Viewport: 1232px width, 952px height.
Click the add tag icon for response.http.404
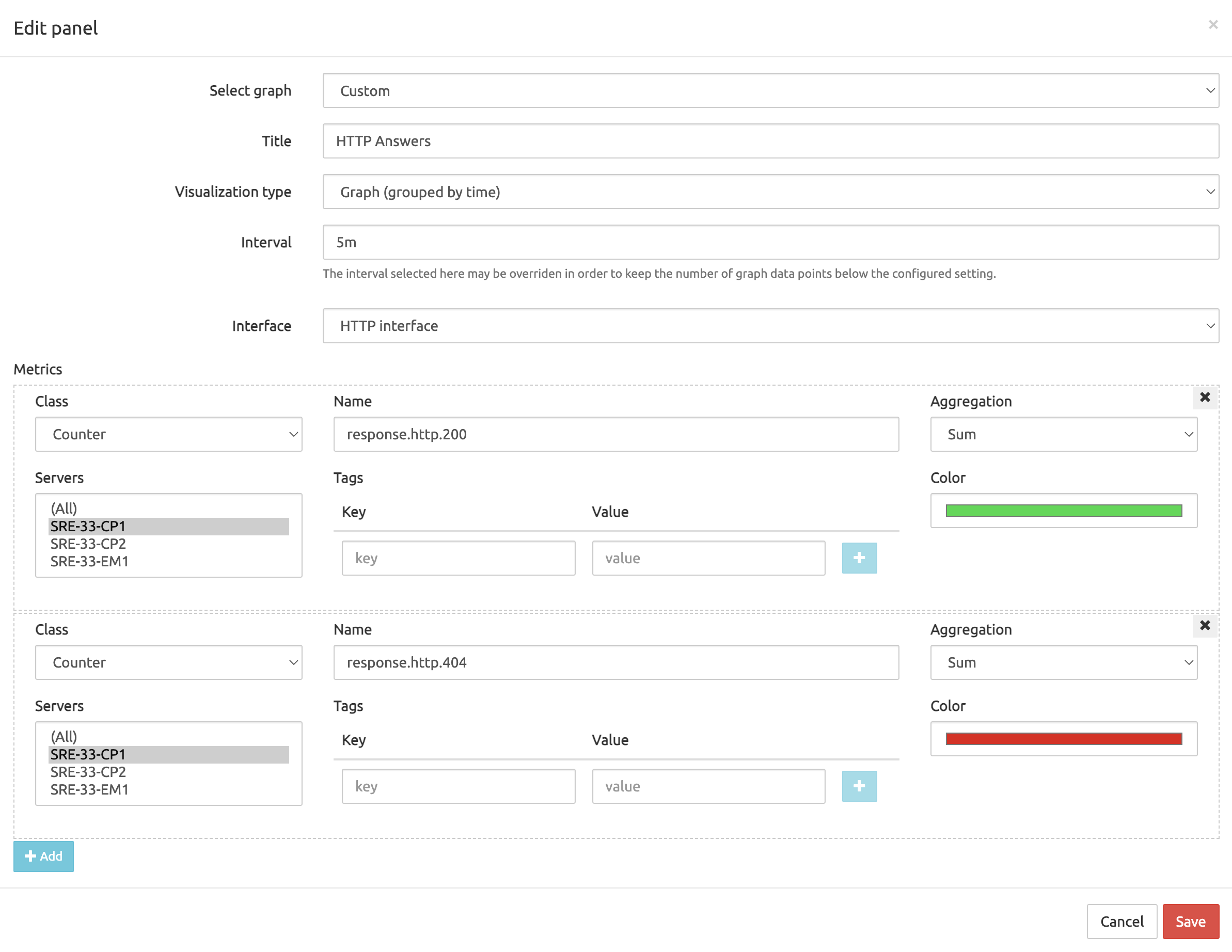click(859, 786)
